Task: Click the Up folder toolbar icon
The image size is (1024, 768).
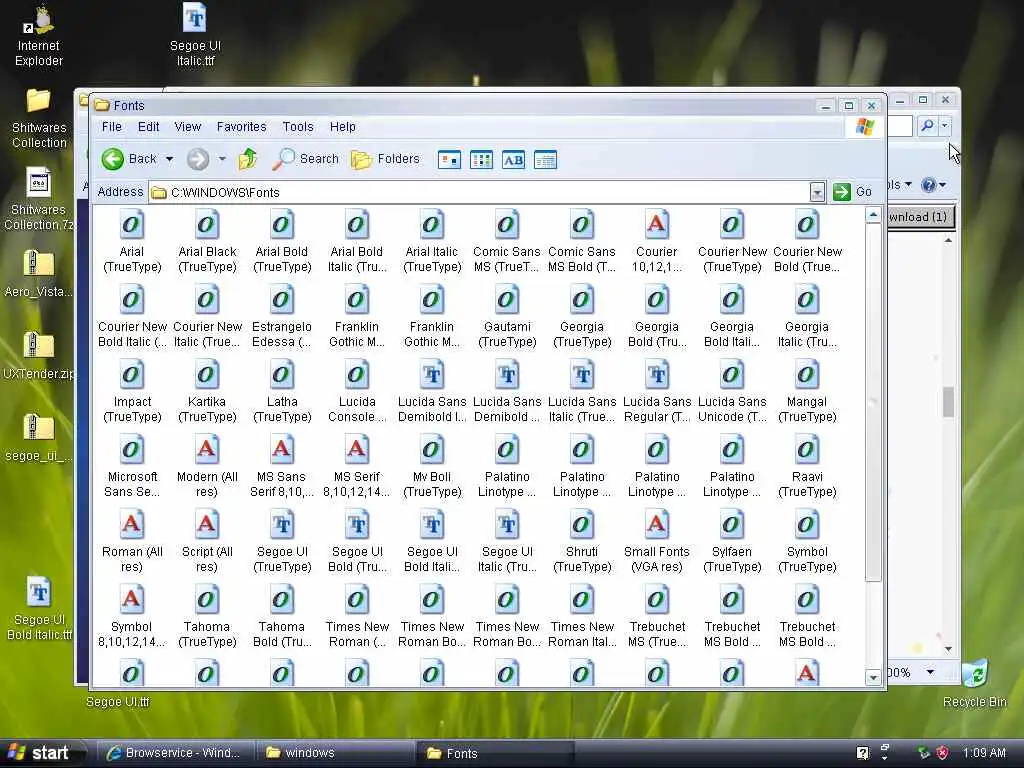Action: tap(248, 159)
